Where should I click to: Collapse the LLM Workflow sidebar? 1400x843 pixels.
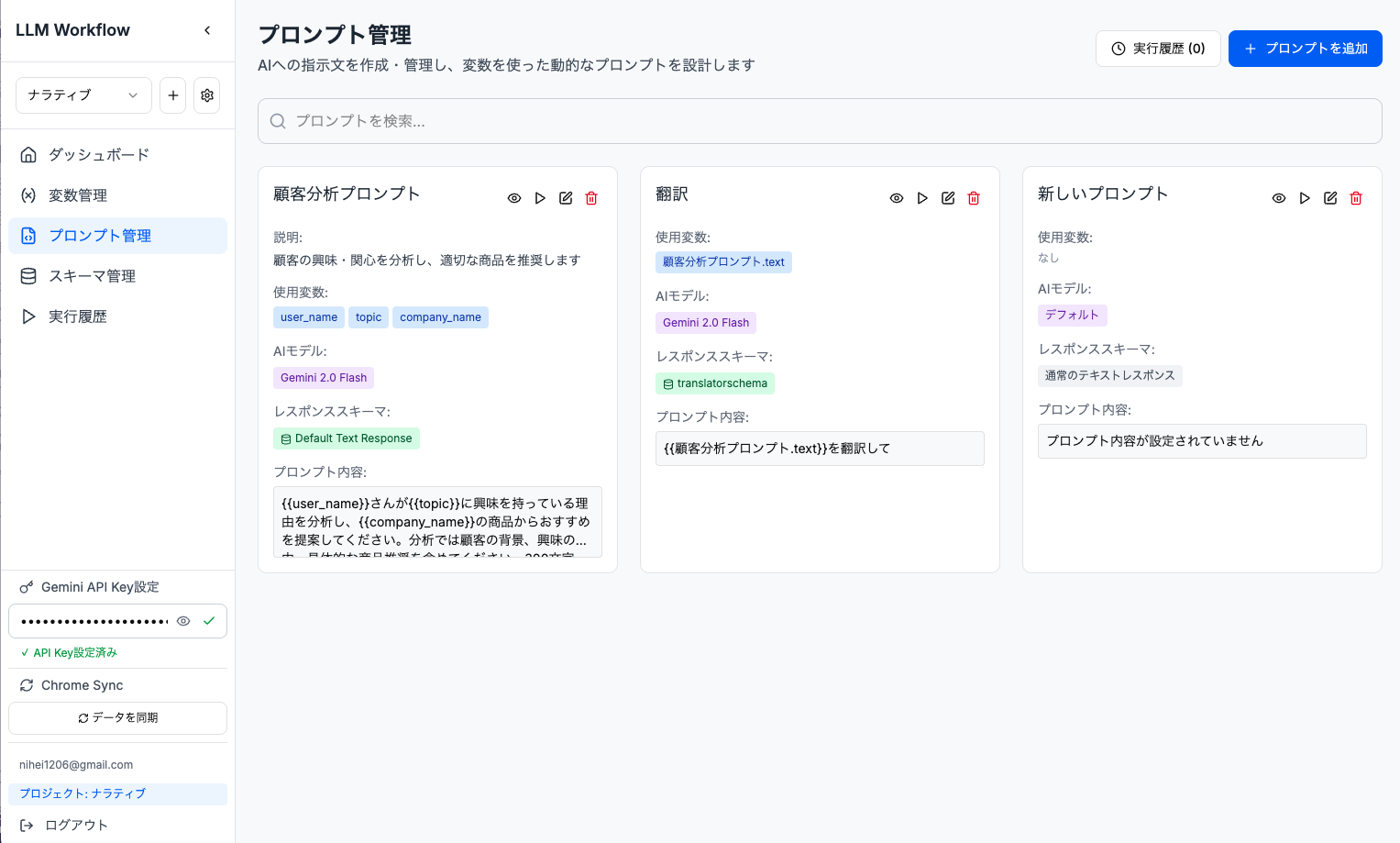tap(207, 30)
